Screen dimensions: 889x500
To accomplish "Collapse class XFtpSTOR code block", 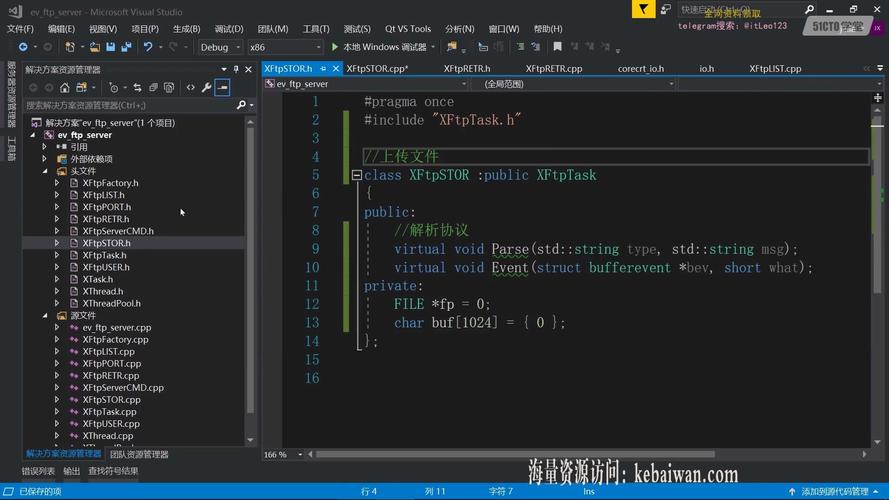I will [357, 175].
